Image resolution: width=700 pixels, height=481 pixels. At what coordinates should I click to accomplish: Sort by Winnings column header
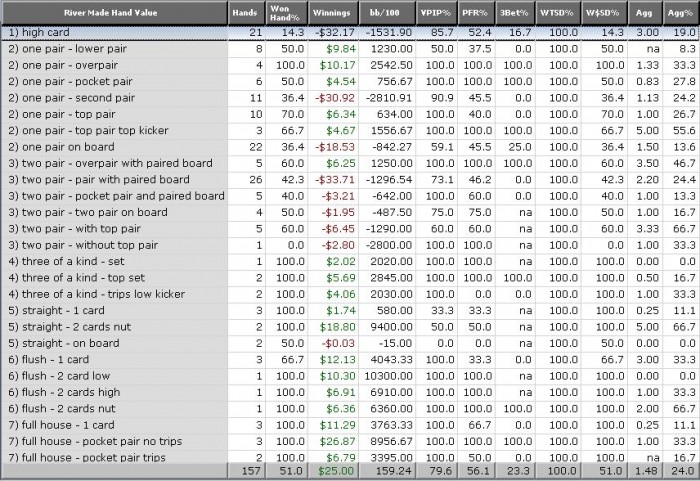pyautogui.click(x=333, y=13)
